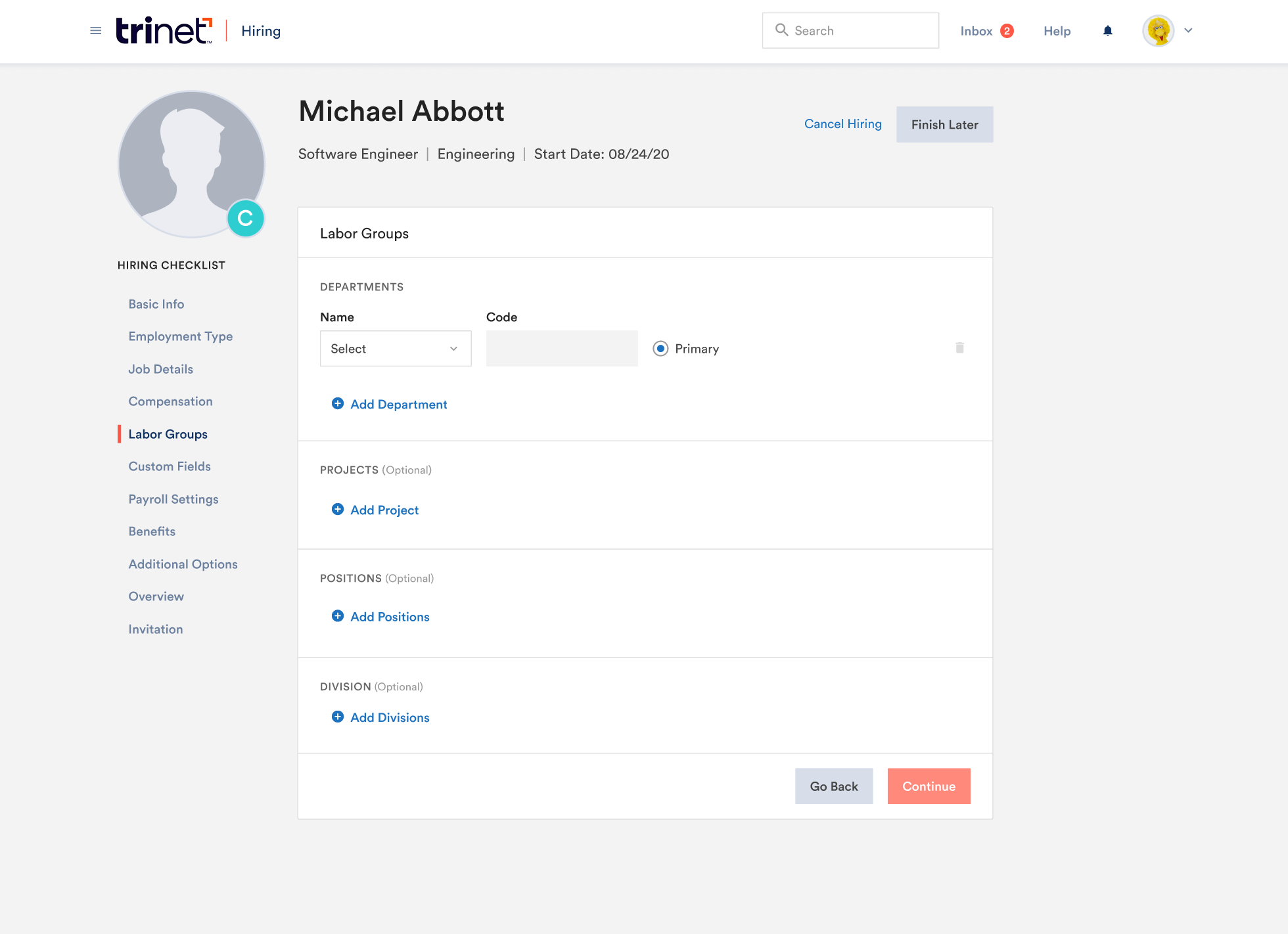This screenshot has height=934, width=1288.
Task: Click the Add Department link
Action: click(398, 405)
